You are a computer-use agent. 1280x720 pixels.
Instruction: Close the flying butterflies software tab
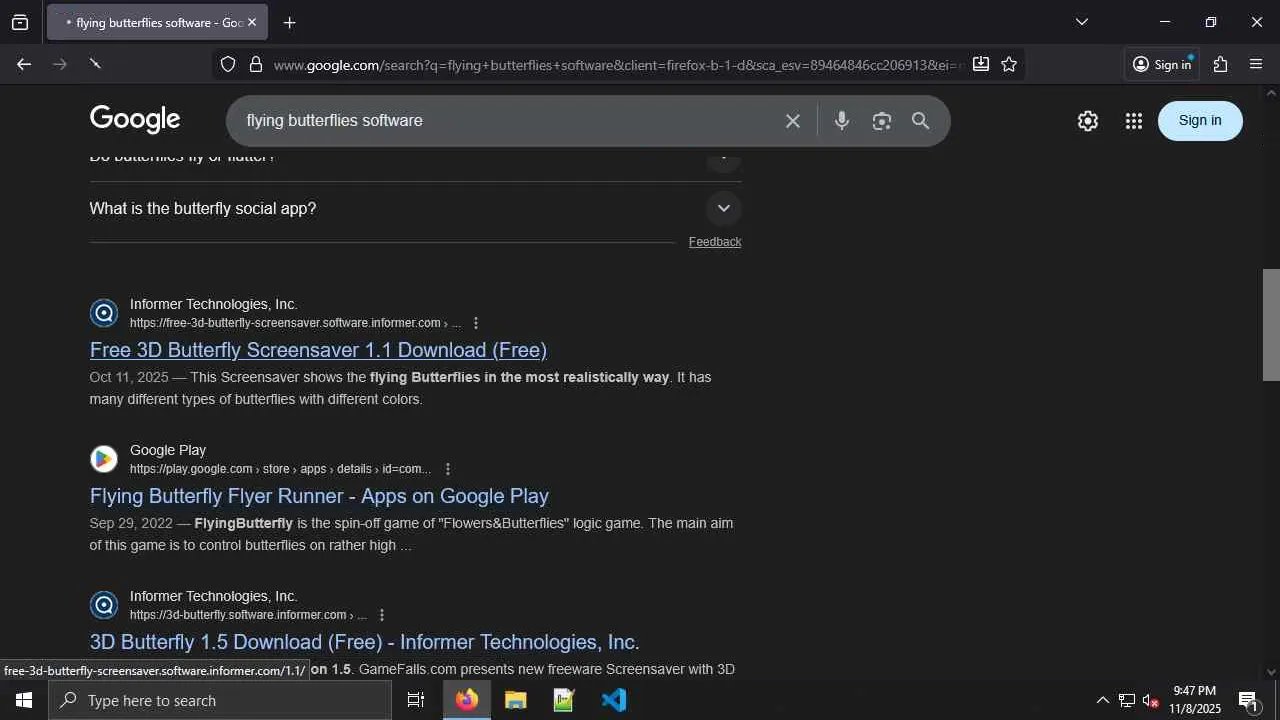coord(252,22)
